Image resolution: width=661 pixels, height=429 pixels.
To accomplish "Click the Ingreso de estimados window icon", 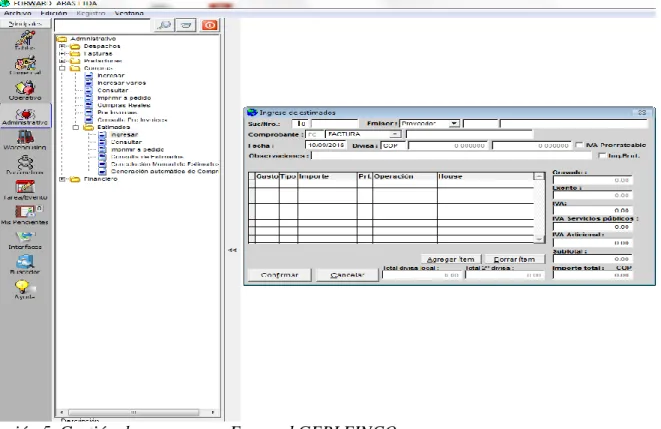I will coord(252,113).
